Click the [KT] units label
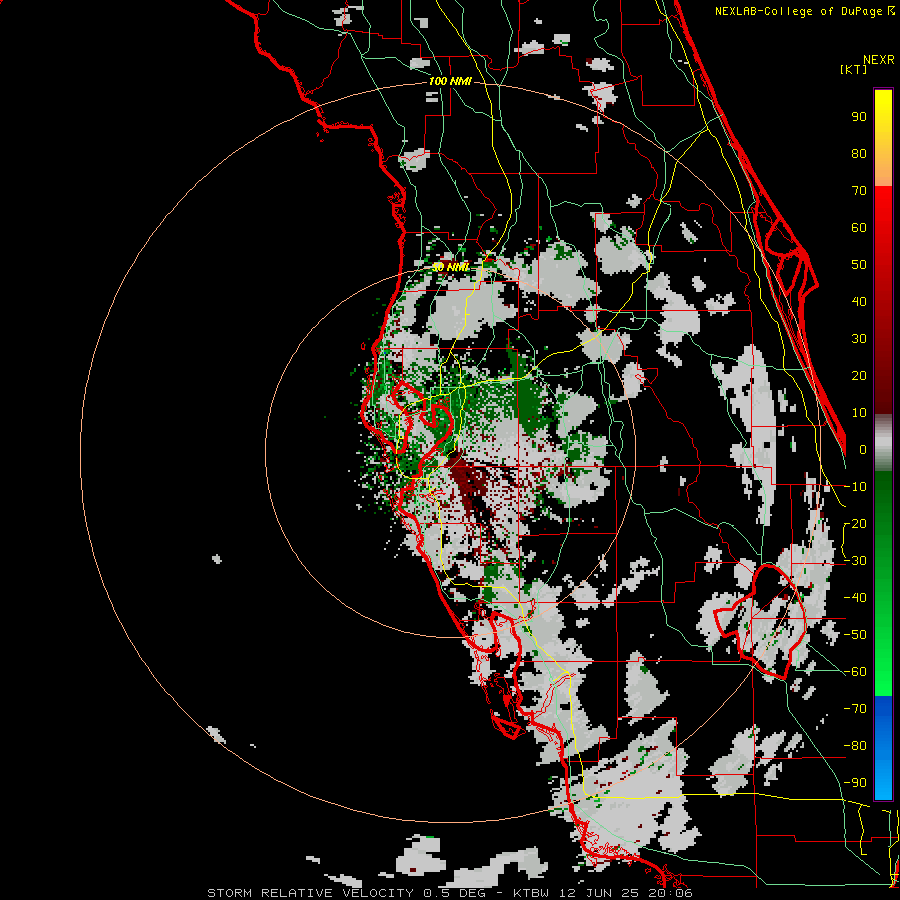The height and width of the screenshot is (900, 900). (854, 69)
